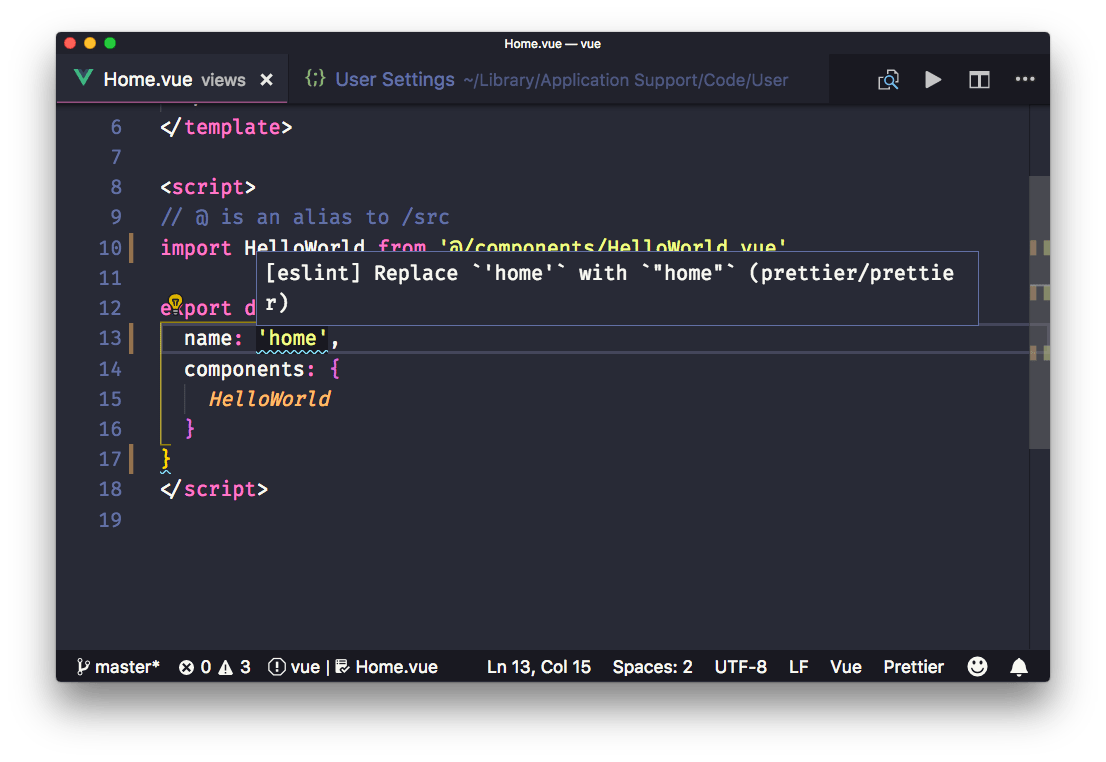Click the errors and warnings count
This screenshot has height=762, width=1106.
tap(215, 667)
